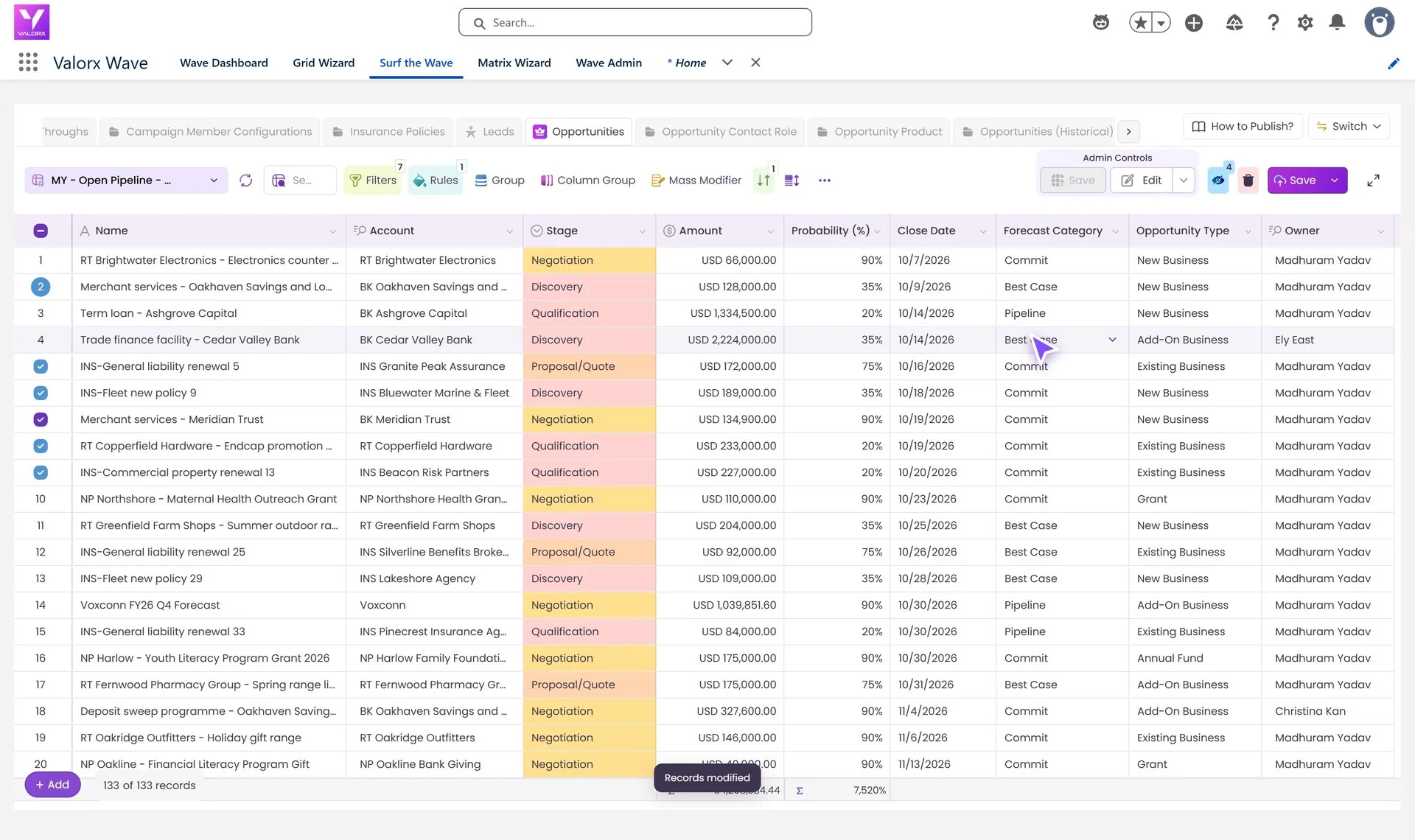
Task: Open the notifications bell
Action: [1337, 23]
